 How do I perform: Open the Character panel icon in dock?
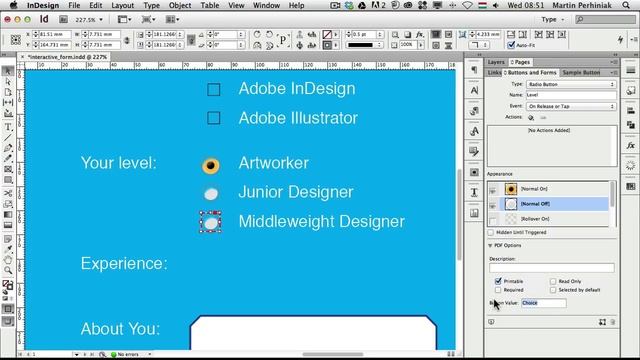coord(474,90)
